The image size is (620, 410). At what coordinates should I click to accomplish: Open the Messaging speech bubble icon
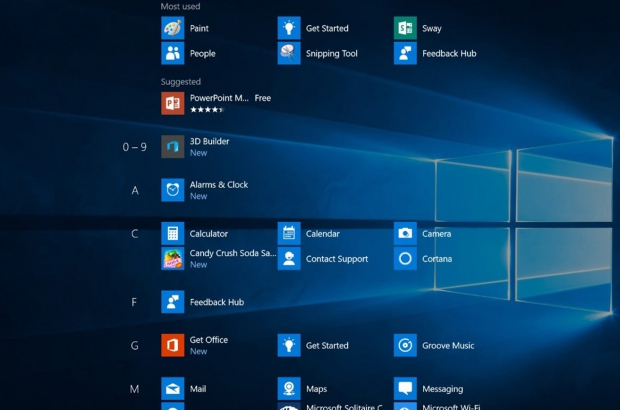pyautogui.click(x=405, y=389)
